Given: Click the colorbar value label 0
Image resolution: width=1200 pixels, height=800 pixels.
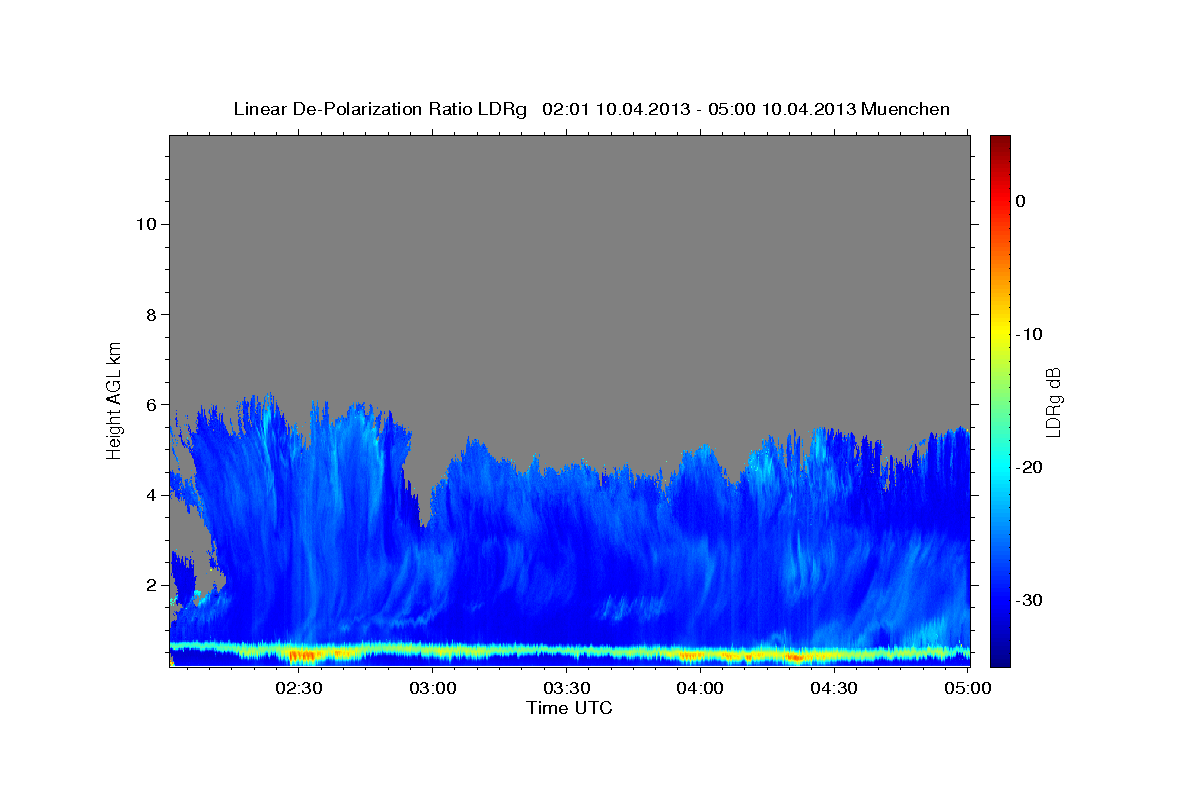Looking at the screenshot, I should [x=1020, y=201].
